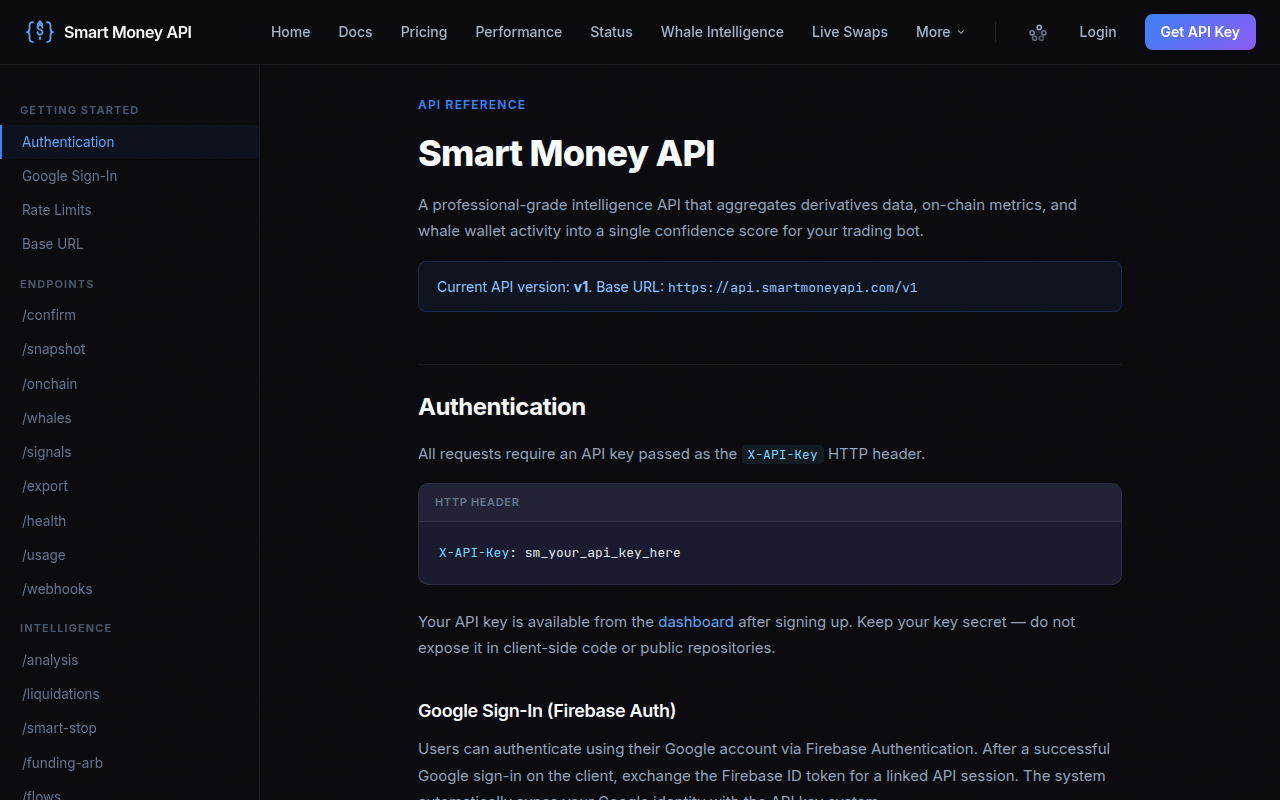Open the /health endpoint docs
The image size is (1280, 800).
coord(130,521)
